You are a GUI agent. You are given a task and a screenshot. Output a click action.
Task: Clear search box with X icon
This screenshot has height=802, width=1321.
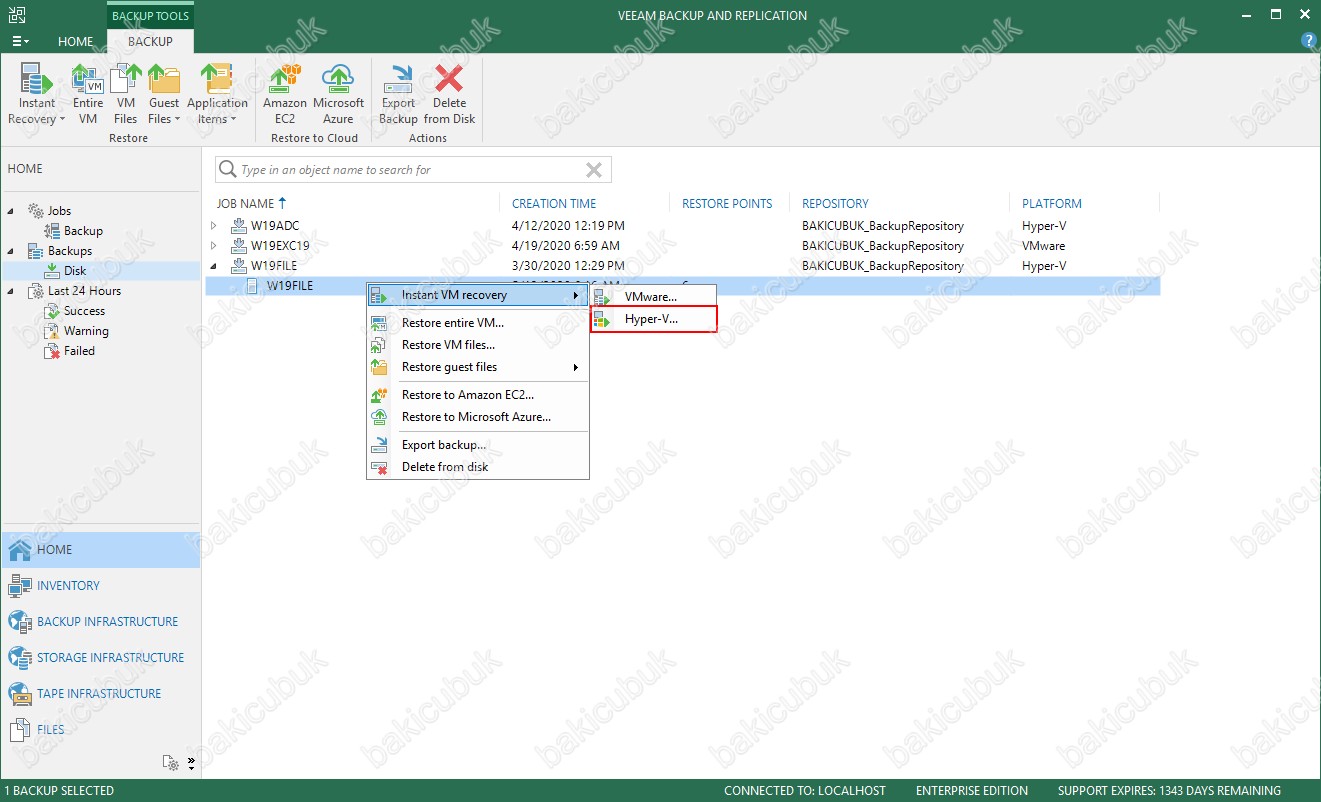tap(593, 170)
